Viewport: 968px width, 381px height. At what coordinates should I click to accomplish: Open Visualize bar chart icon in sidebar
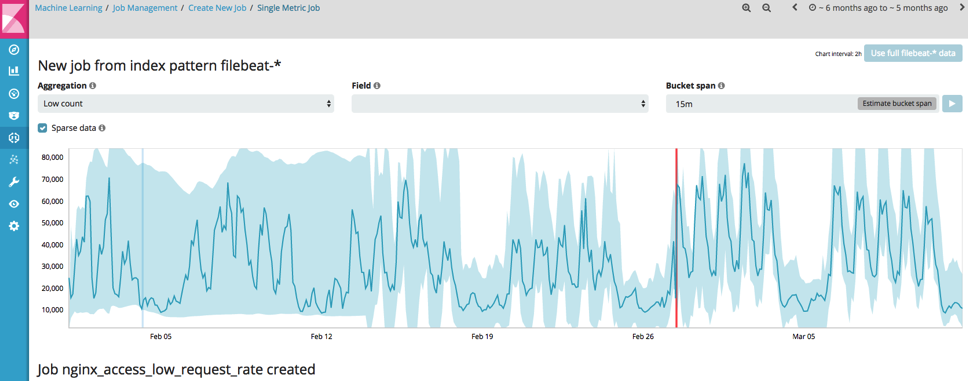tap(14, 72)
